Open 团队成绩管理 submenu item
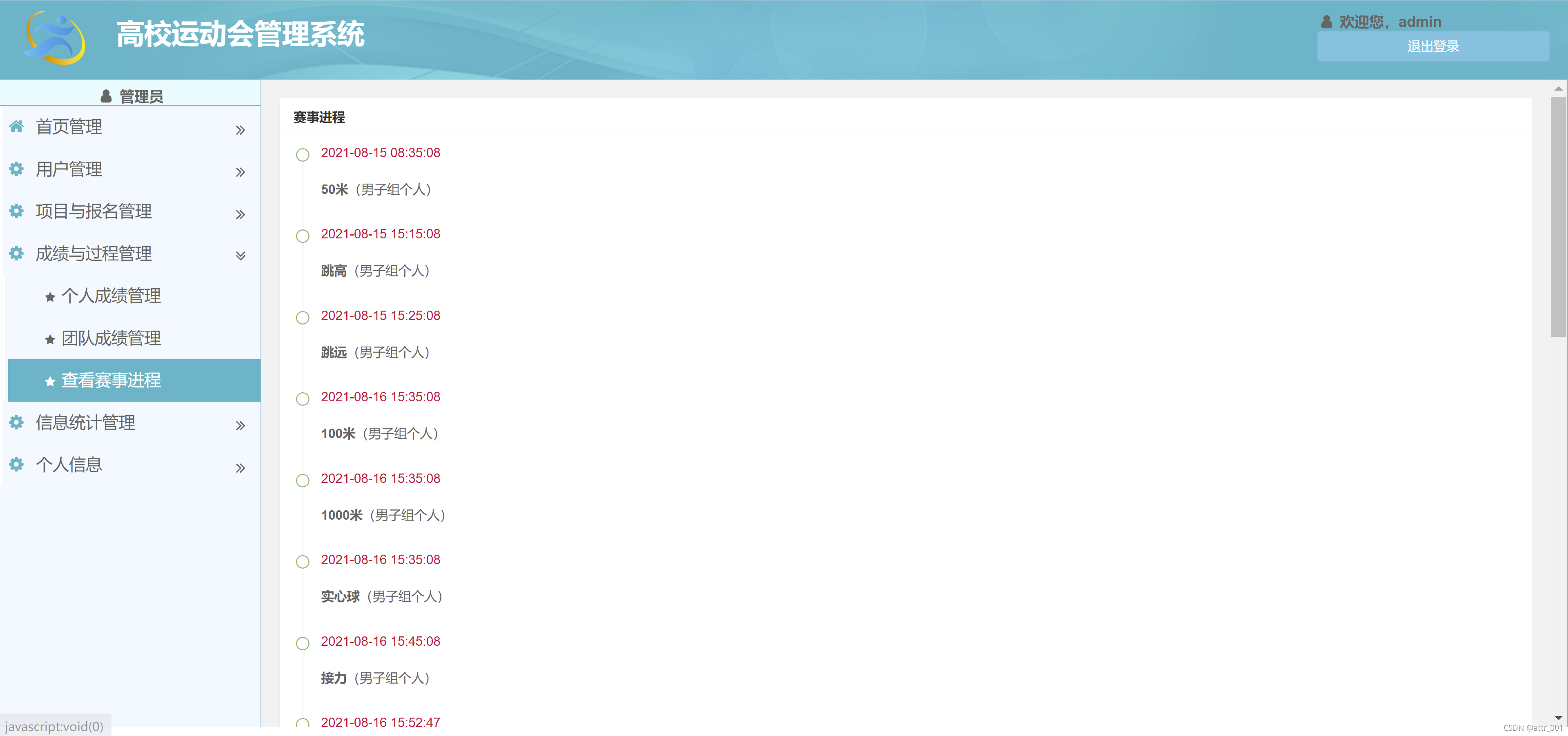 (111, 338)
